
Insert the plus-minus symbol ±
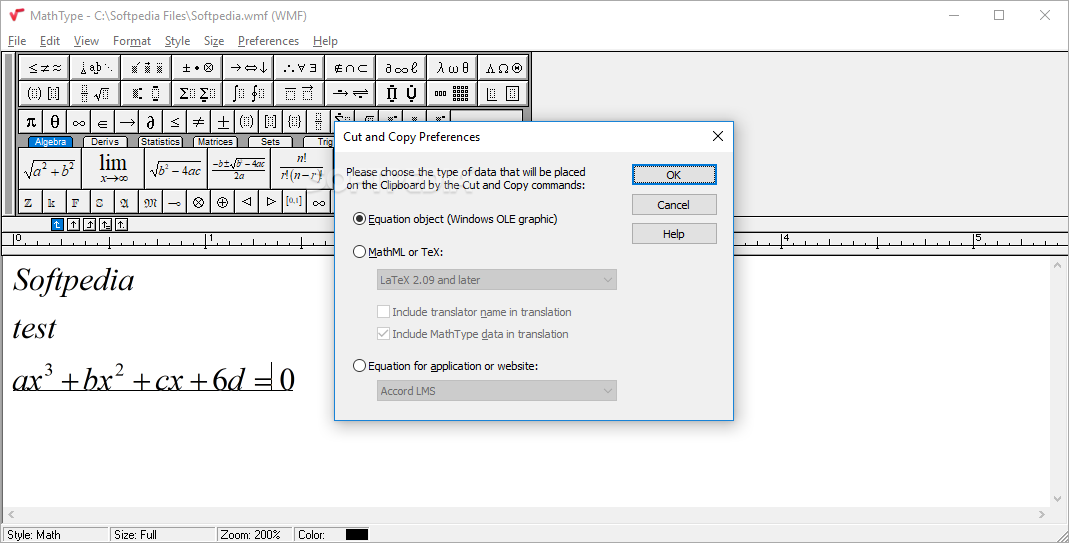click(x=223, y=122)
